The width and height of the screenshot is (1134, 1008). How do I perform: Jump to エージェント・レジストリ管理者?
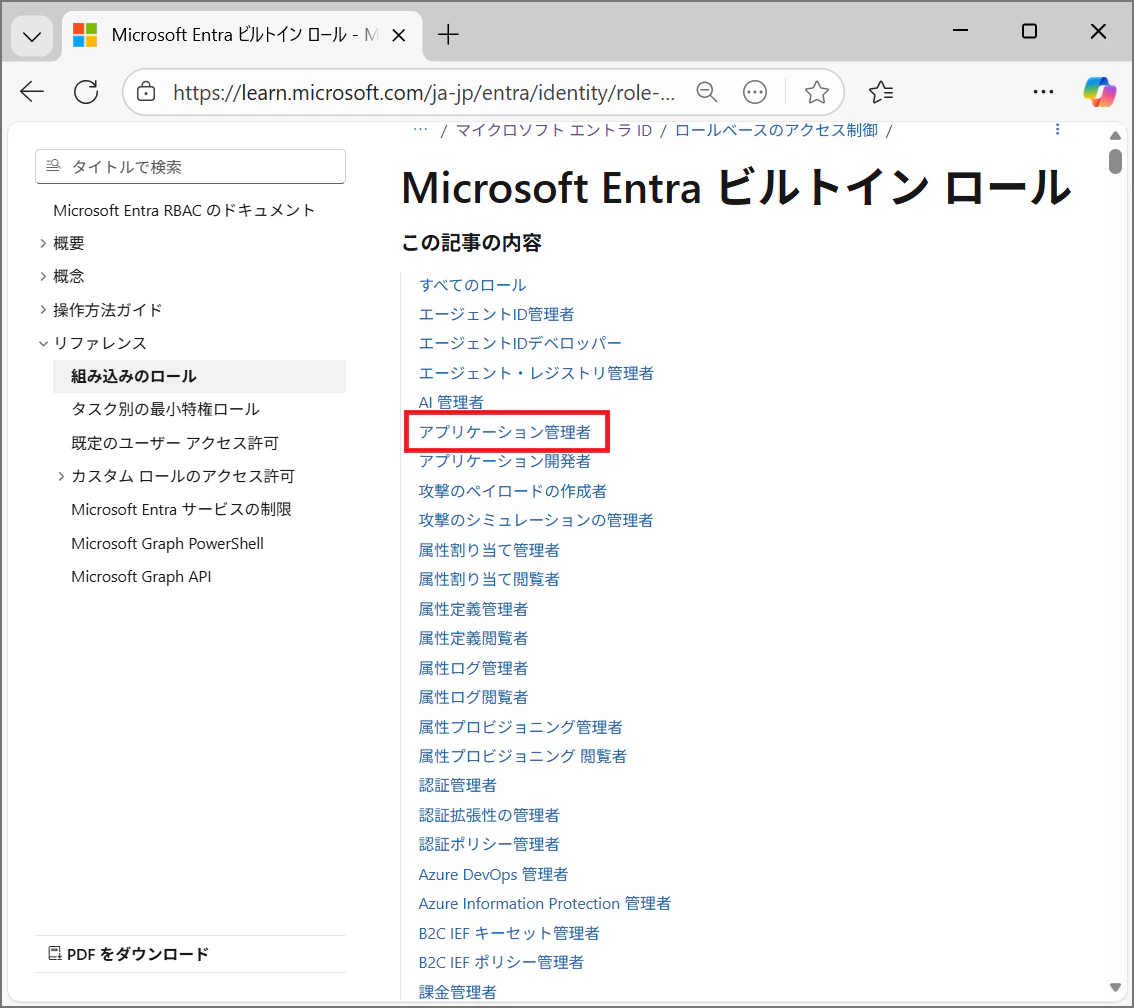[x=536, y=373]
